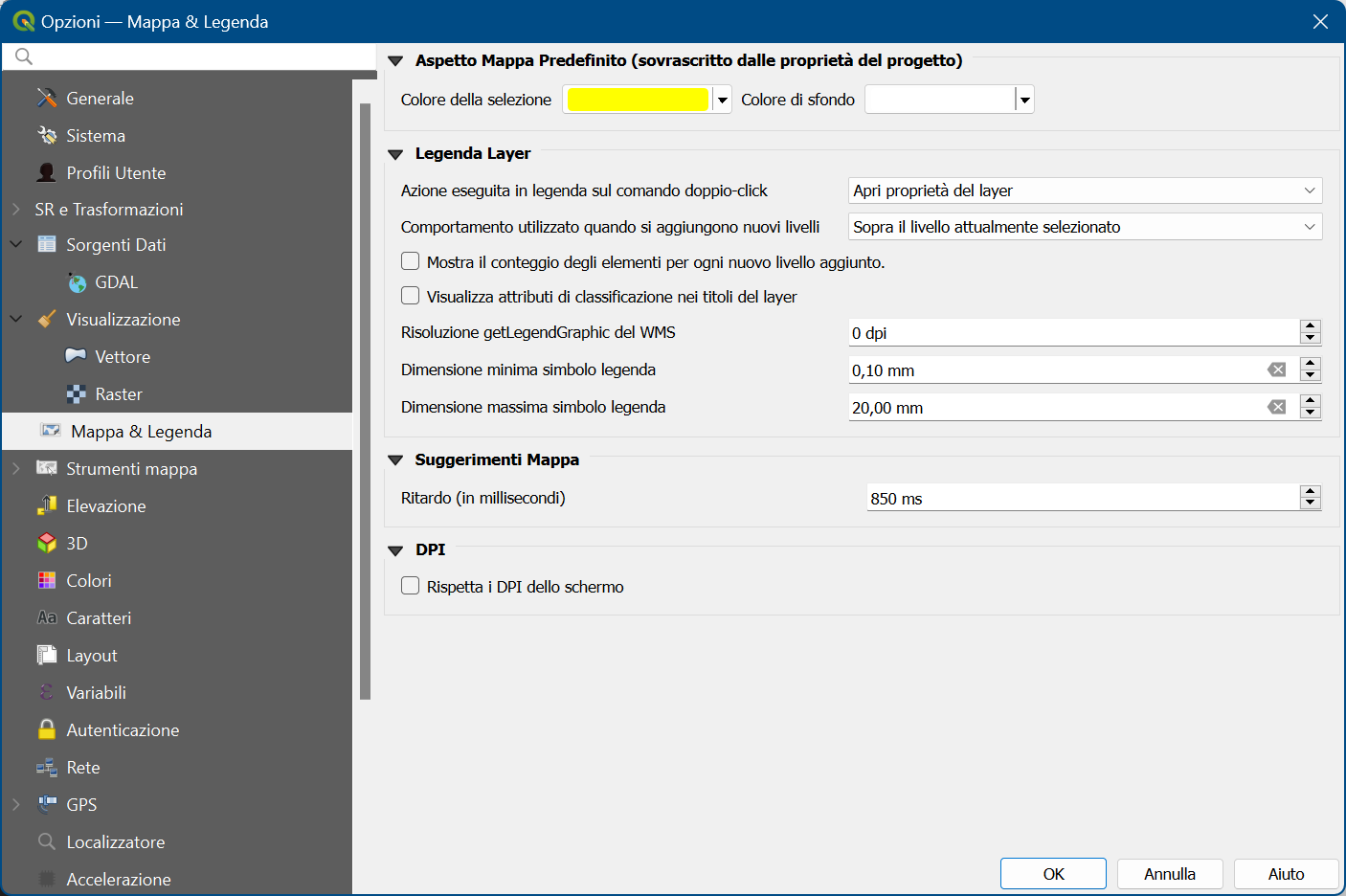Viewport: 1346px width, 896px height.
Task: Click the Aiuto button
Action: tap(1286, 873)
